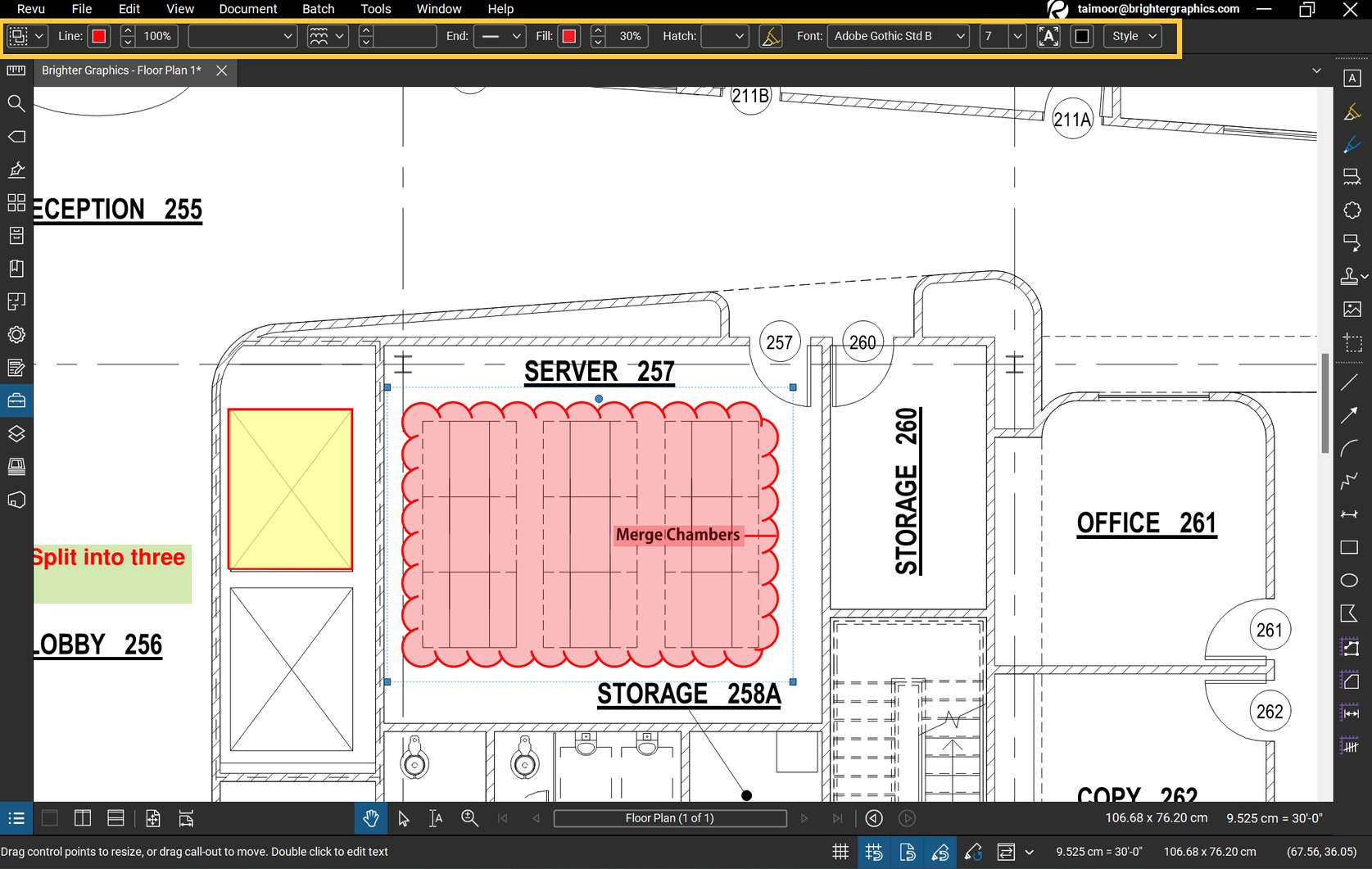Click the red Fill color swatch
This screenshot has width=1372, height=869.
click(568, 35)
